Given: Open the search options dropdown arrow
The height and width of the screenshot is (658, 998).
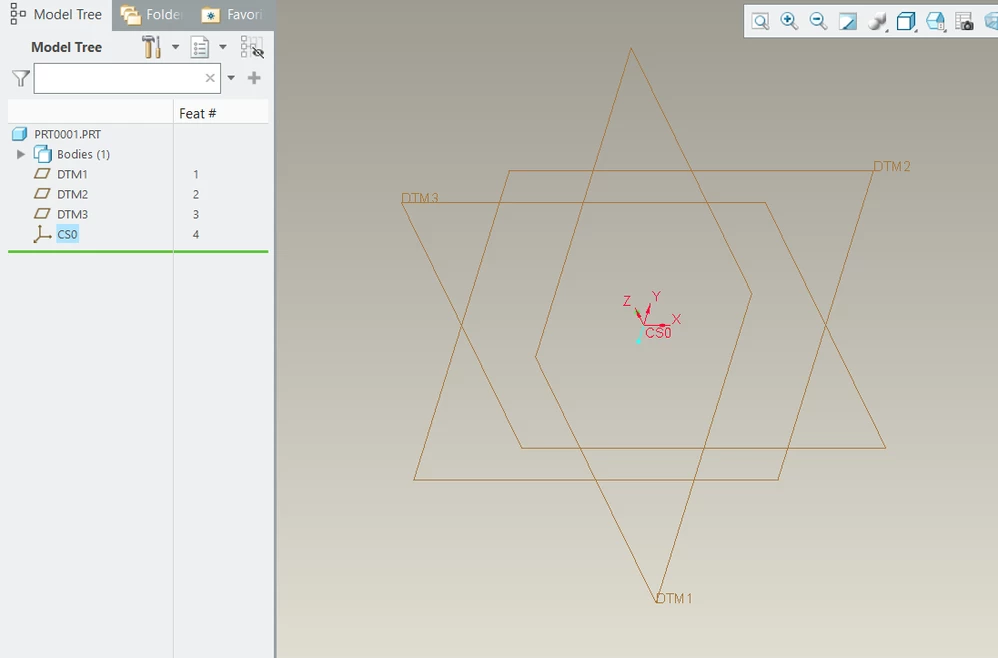Looking at the screenshot, I should (x=231, y=78).
